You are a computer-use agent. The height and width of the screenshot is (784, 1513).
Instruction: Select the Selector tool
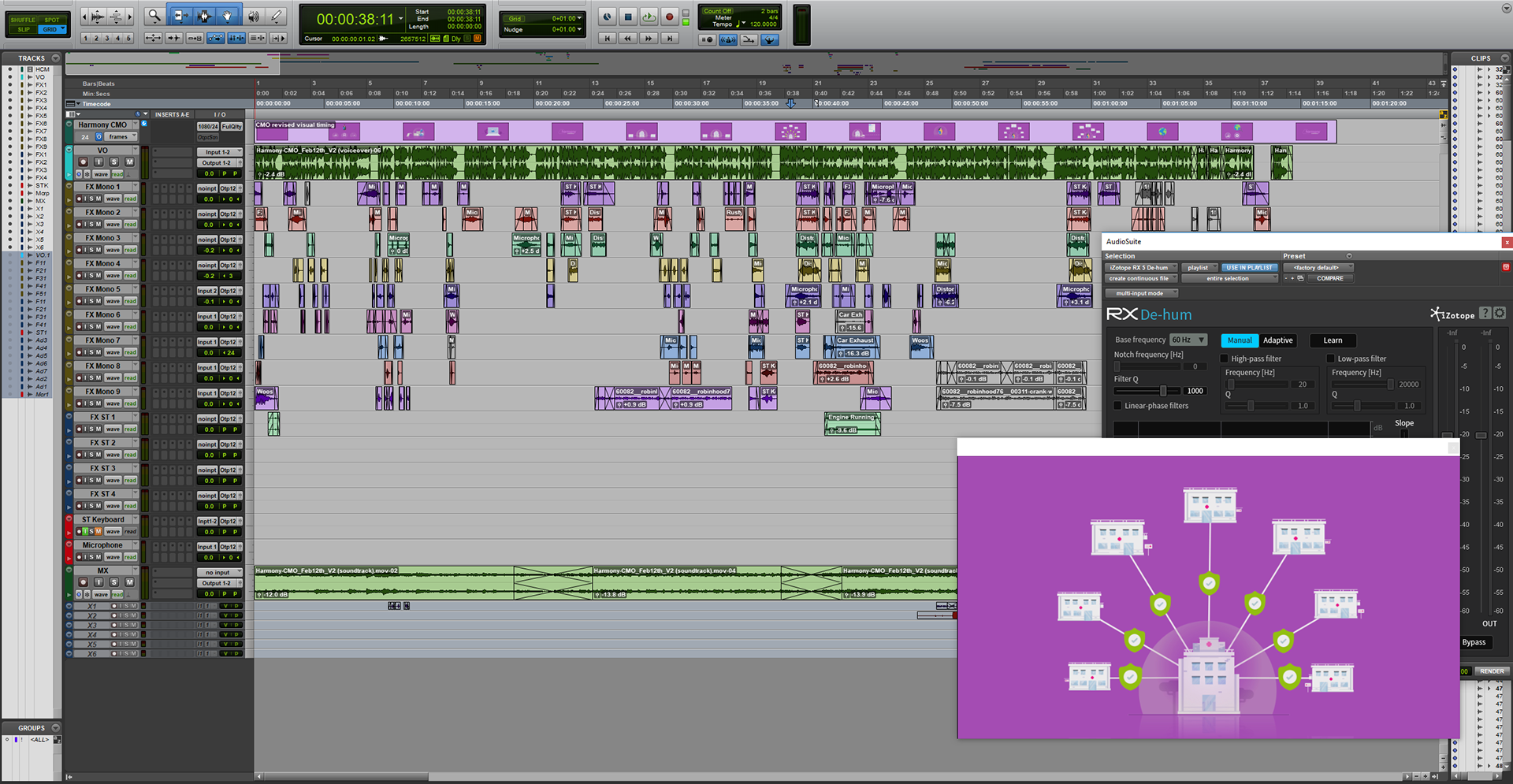pyautogui.click(x=204, y=16)
